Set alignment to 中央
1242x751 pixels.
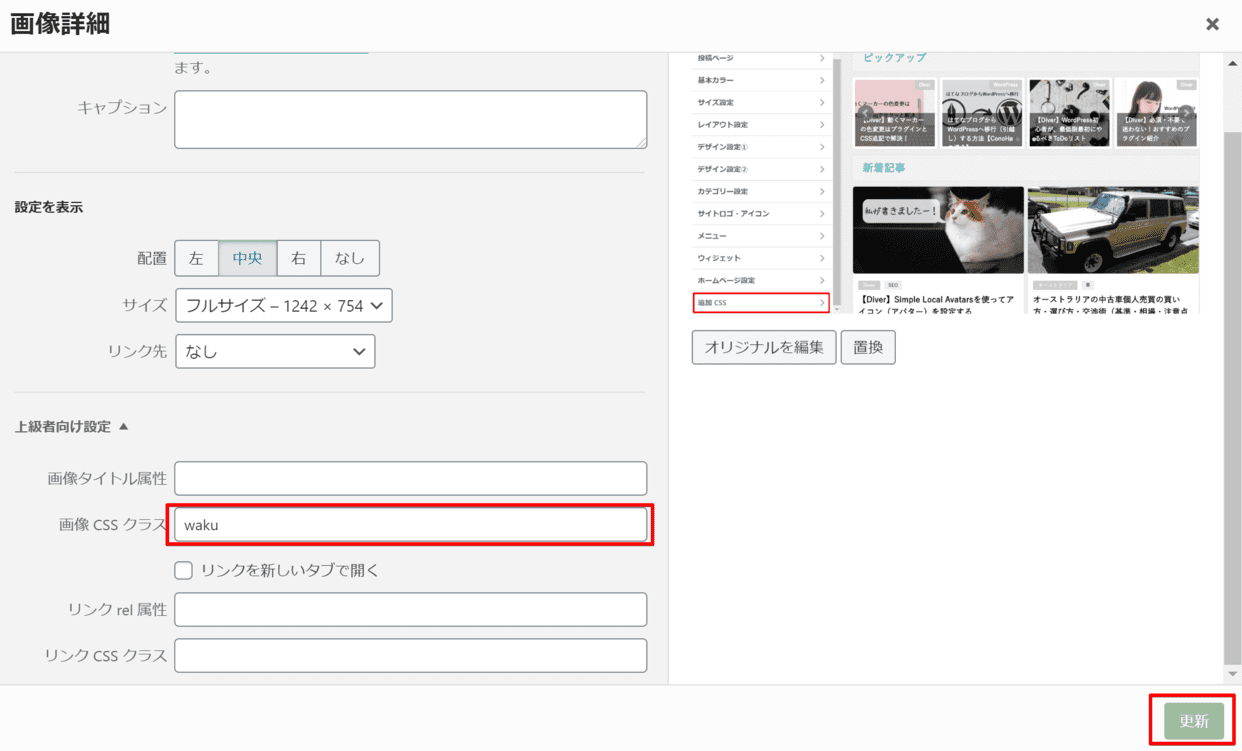pos(247,258)
